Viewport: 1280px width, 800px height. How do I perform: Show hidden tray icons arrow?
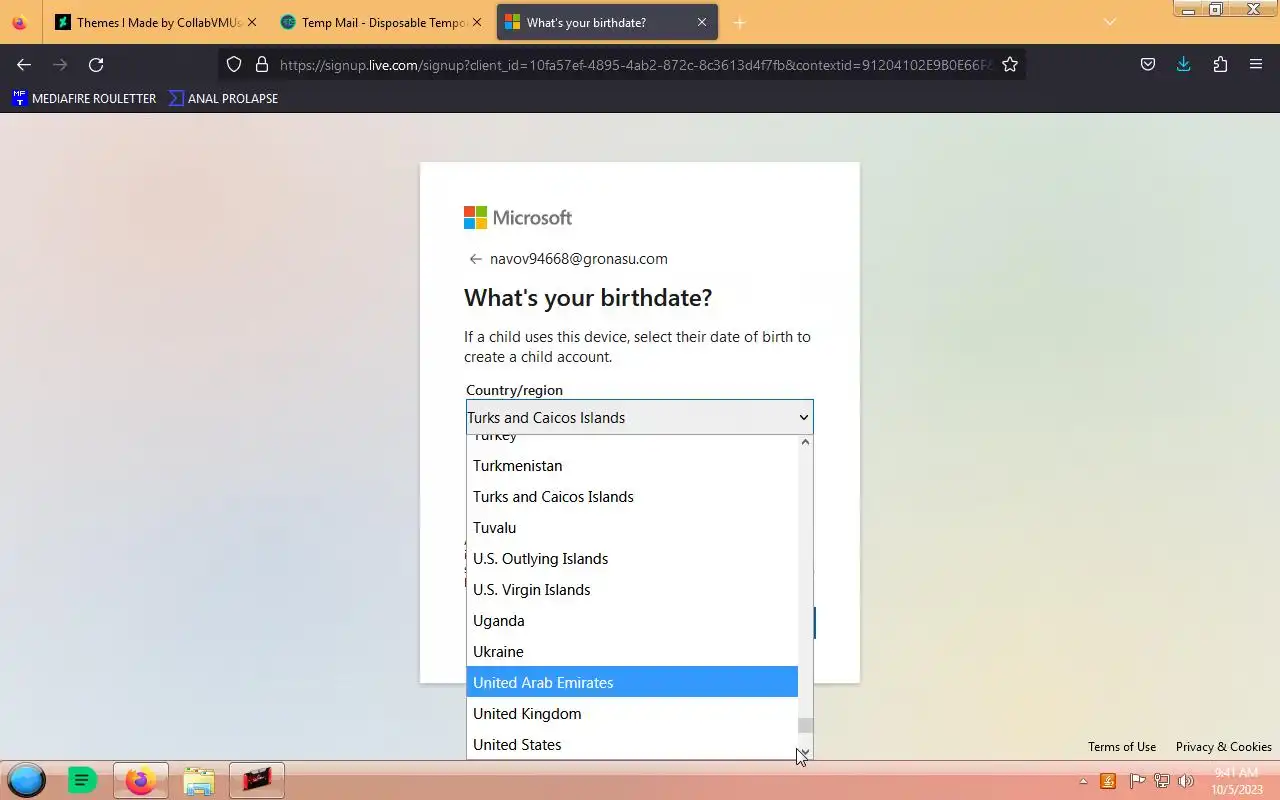click(1083, 782)
